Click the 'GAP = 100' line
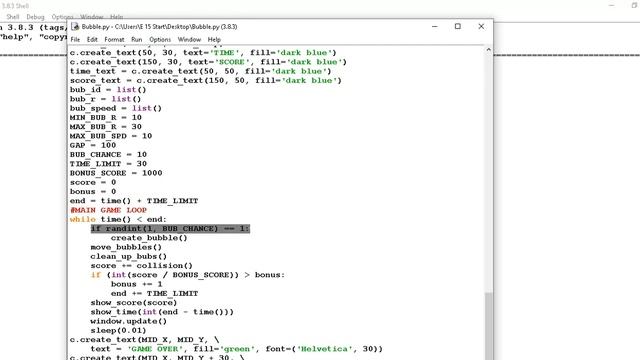 (x=93, y=145)
